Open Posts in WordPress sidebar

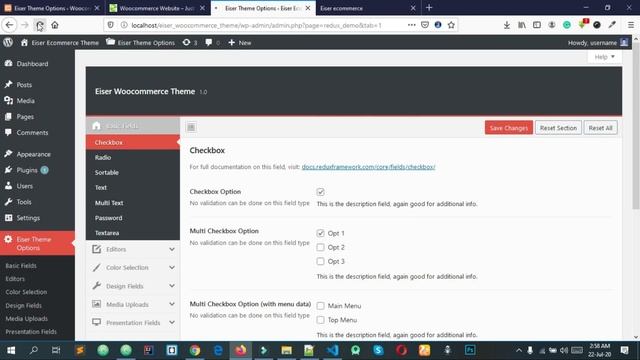[x=19, y=84]
